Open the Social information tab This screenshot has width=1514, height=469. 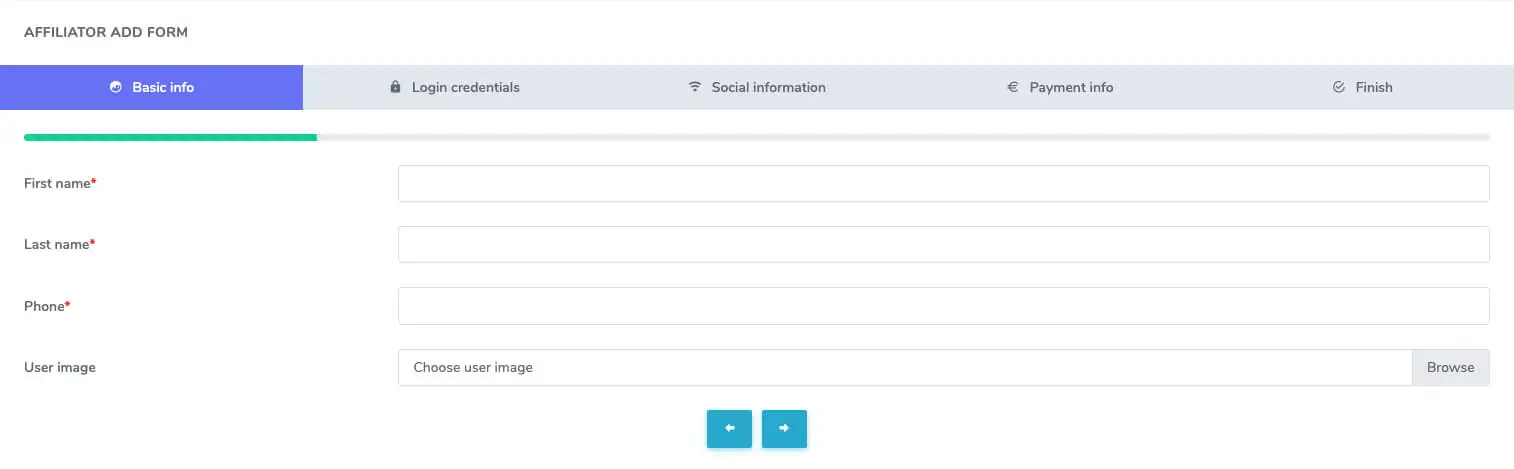point(768,87)
